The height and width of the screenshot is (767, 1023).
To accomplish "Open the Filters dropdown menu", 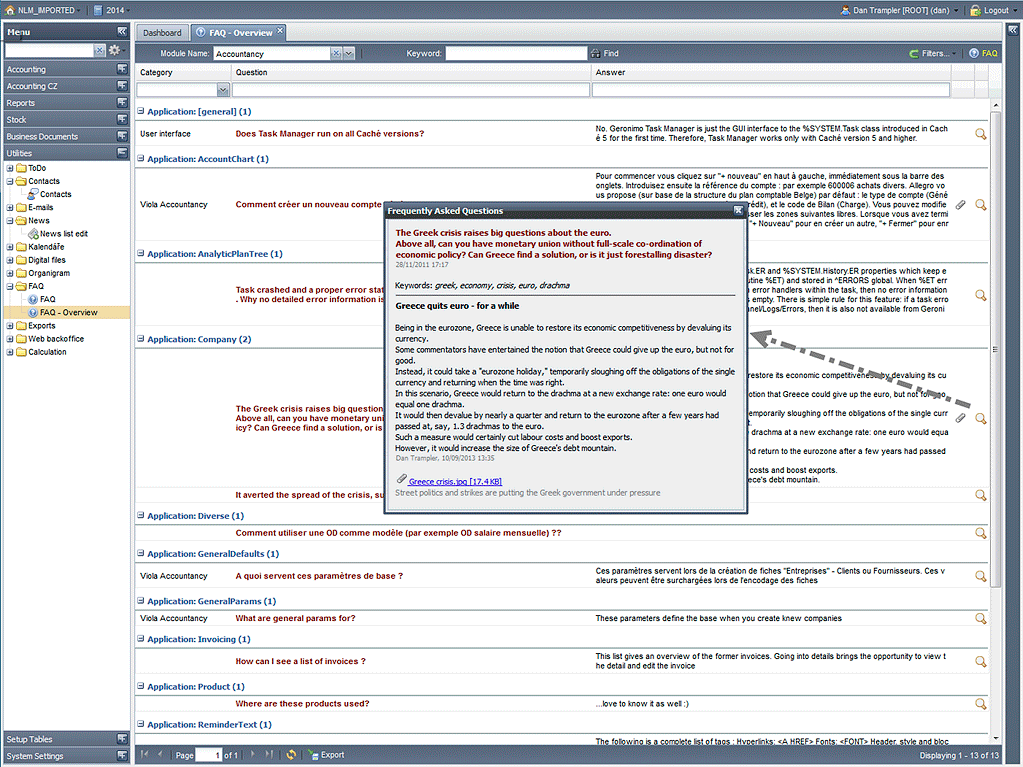I will tap(933, 53).
